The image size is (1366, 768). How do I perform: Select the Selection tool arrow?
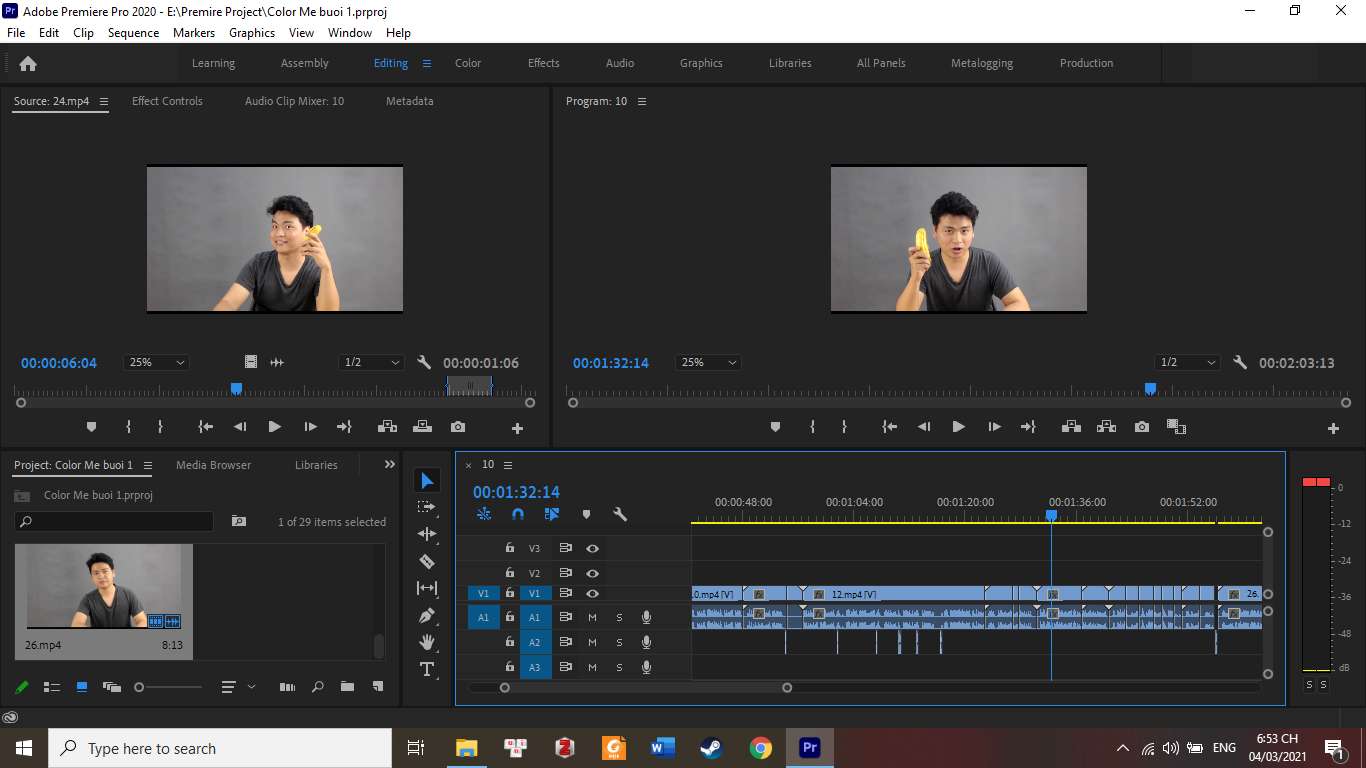point(427,481)
